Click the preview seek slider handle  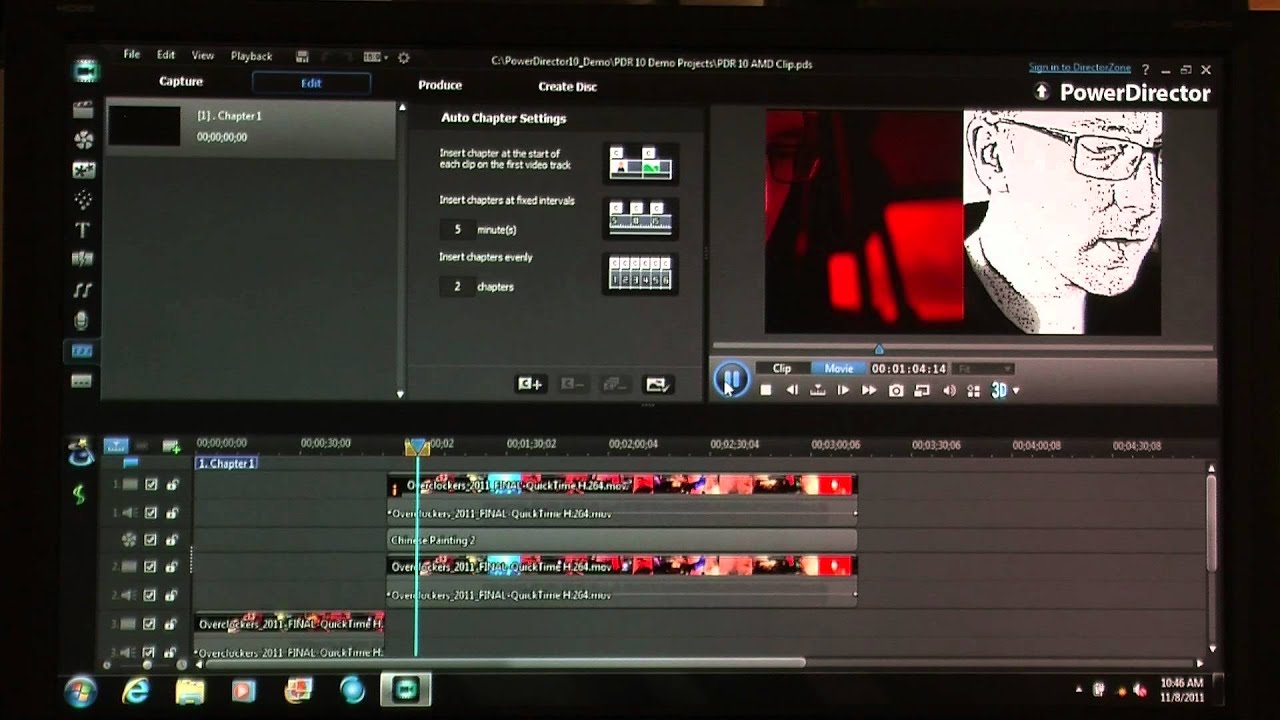click(x=879, y=349)
